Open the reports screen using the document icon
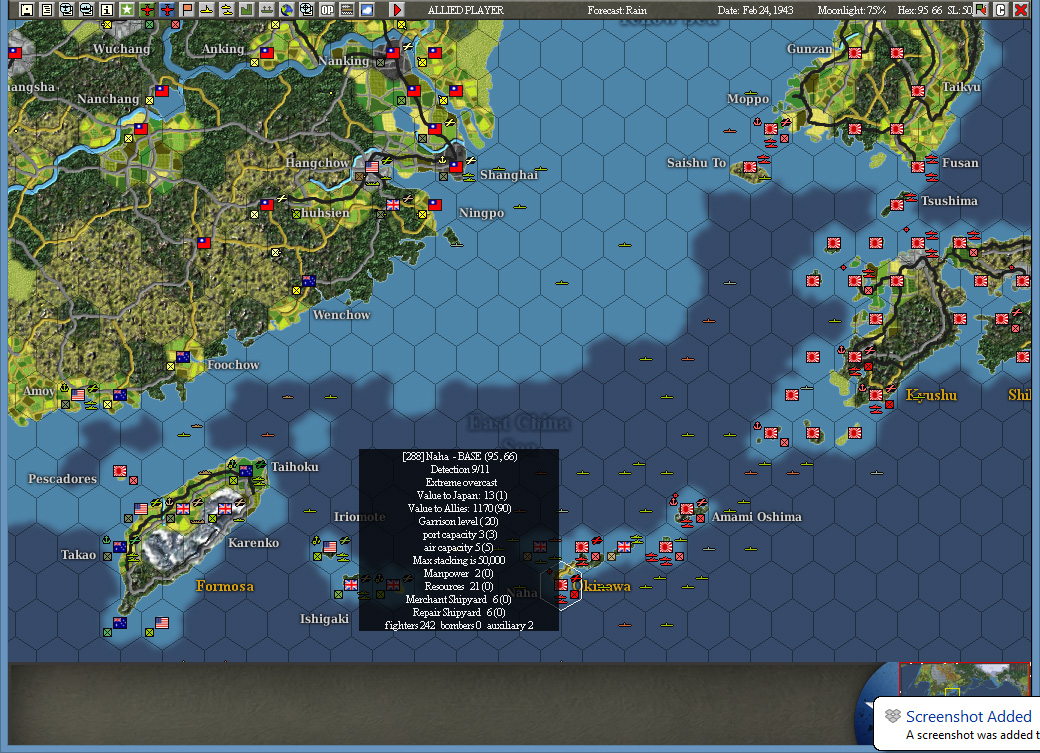 click(x=48, y=9)
